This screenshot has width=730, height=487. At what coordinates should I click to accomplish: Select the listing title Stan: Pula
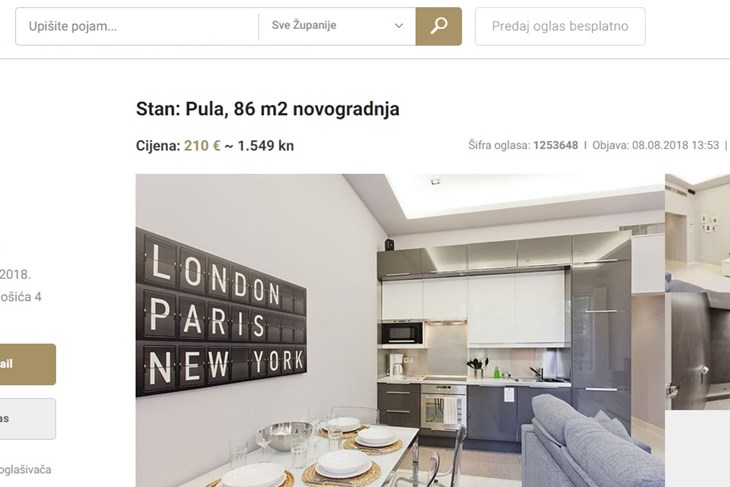pyautogui.click(x=268, y=109)
